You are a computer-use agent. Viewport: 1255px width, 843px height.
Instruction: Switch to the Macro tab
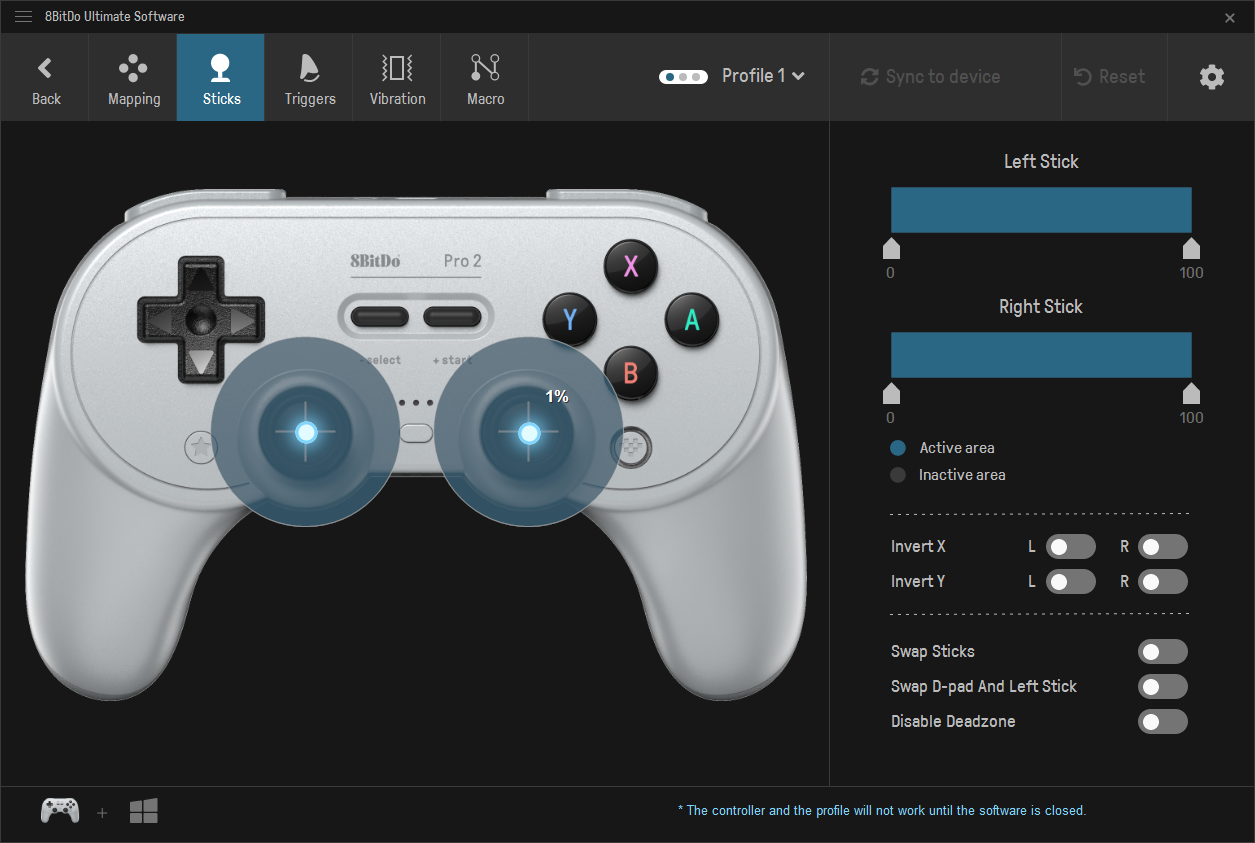[x=485, y=78]
